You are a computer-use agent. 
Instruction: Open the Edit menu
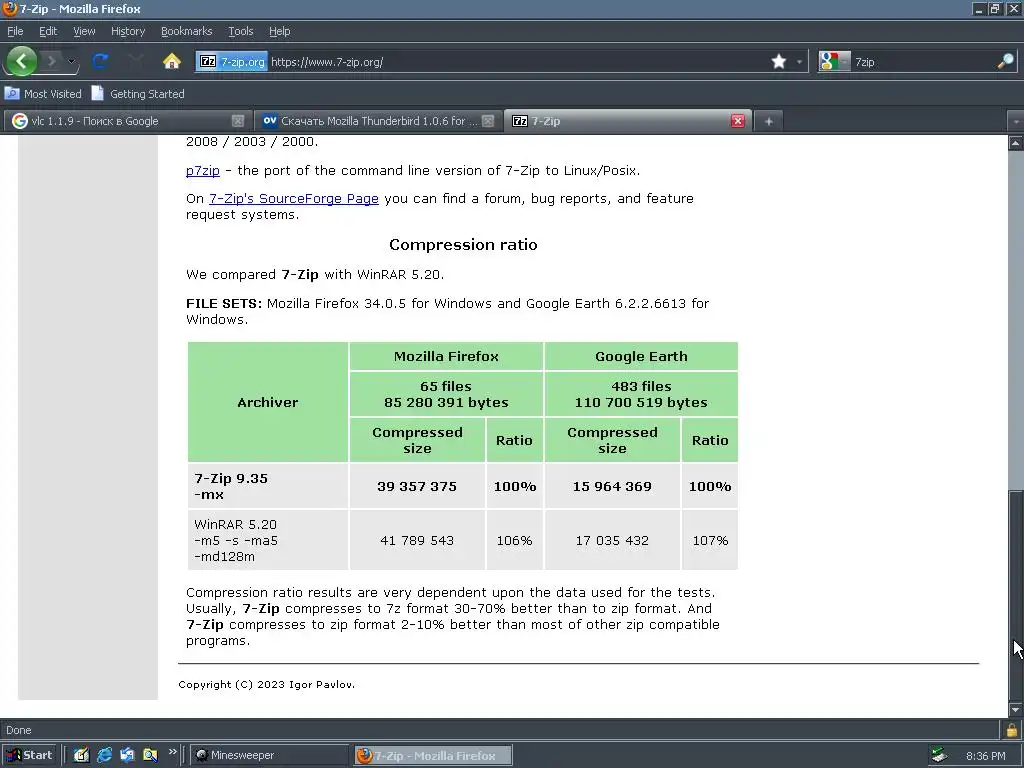pyautogui.click(x=48, y=31)
